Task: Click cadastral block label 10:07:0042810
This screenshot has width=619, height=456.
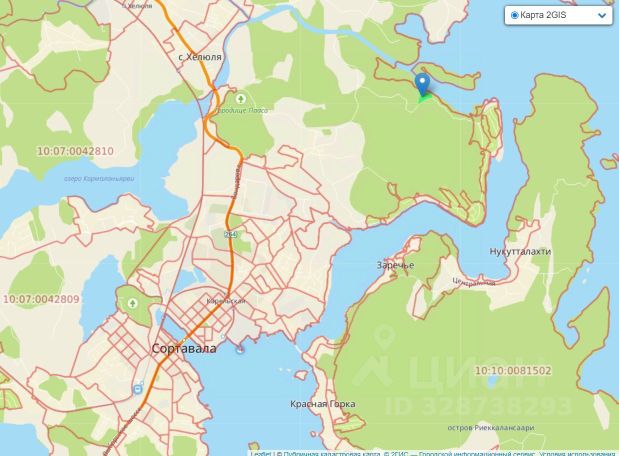Action: point(75,151)
